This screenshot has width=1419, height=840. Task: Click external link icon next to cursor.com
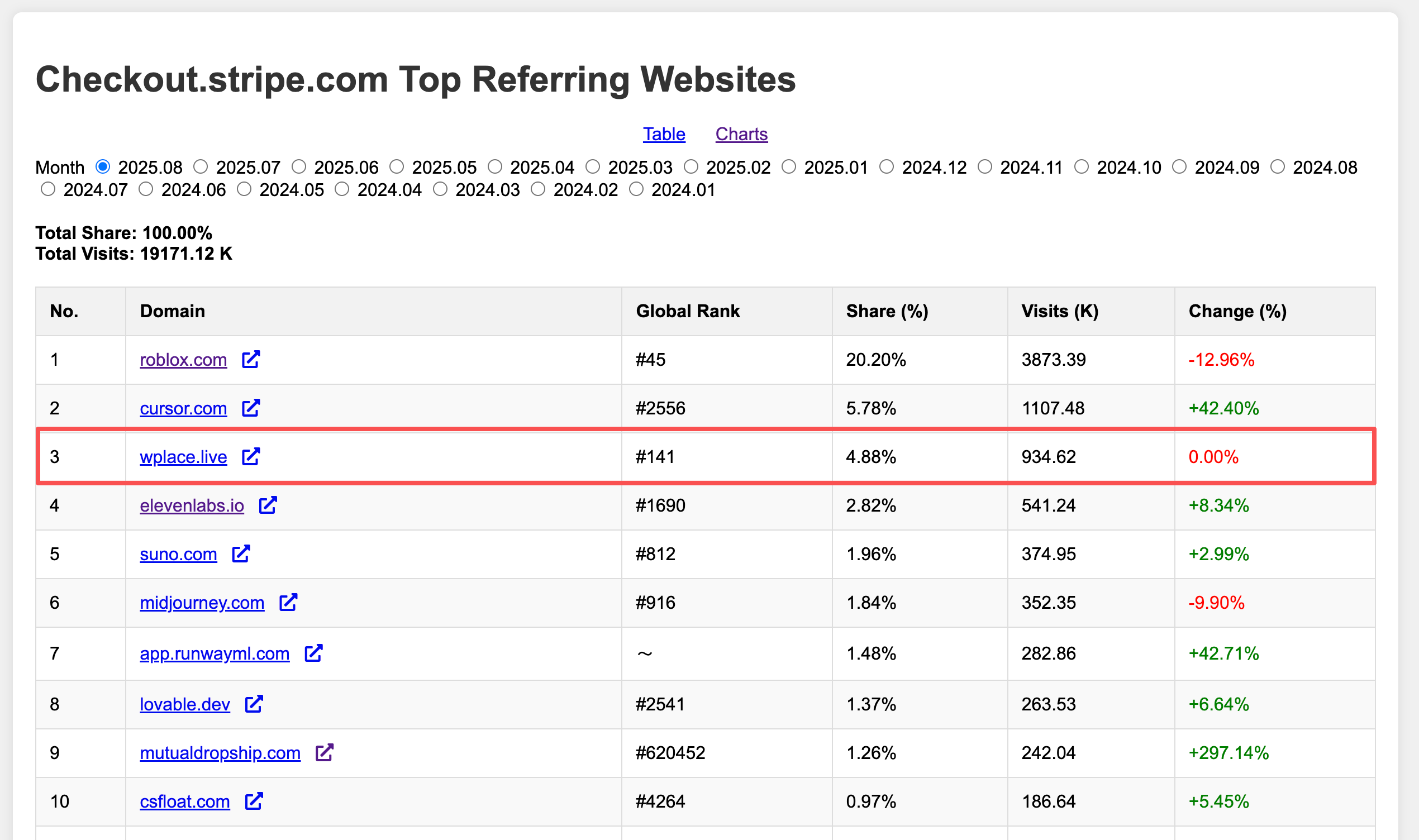pyautogui.click(x=251, y=408)
